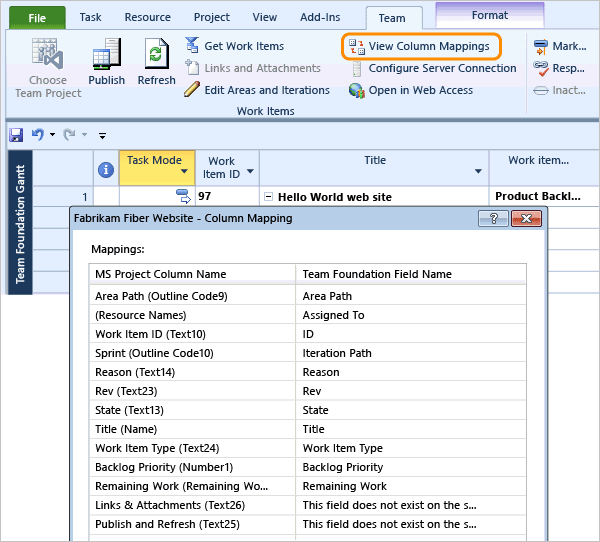Select the Reason (Text14) row
The image size is (600, 542).
(x=308, y=372)
